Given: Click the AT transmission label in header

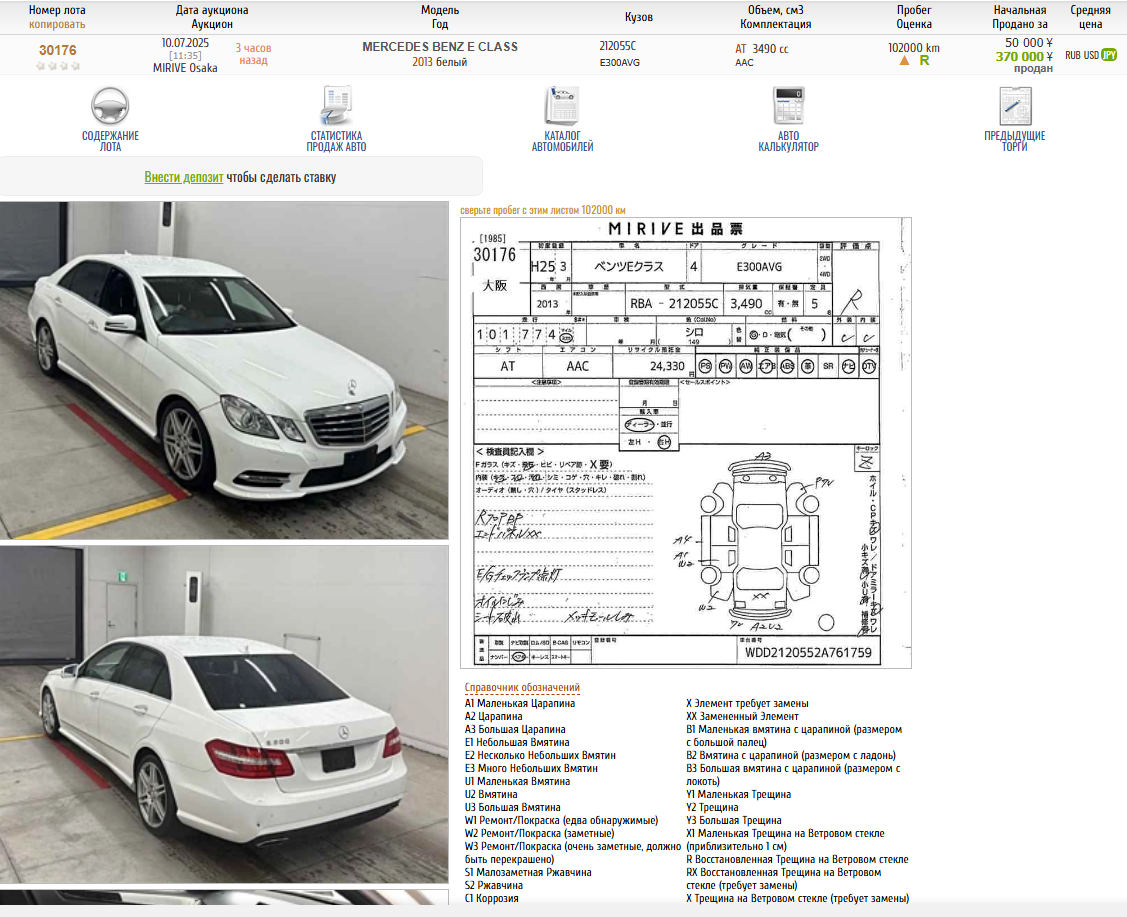Looking at the screenshot, I should pos(741,48).
